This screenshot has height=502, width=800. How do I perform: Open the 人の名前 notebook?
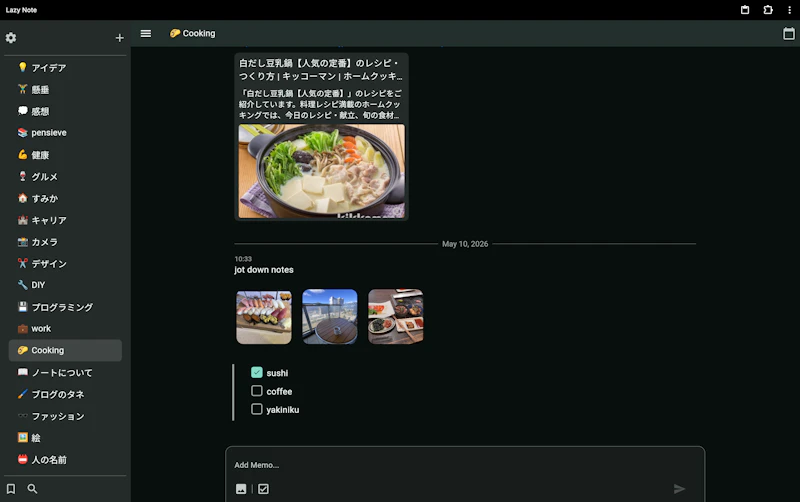pyautogui.click(x=65, y=460)
